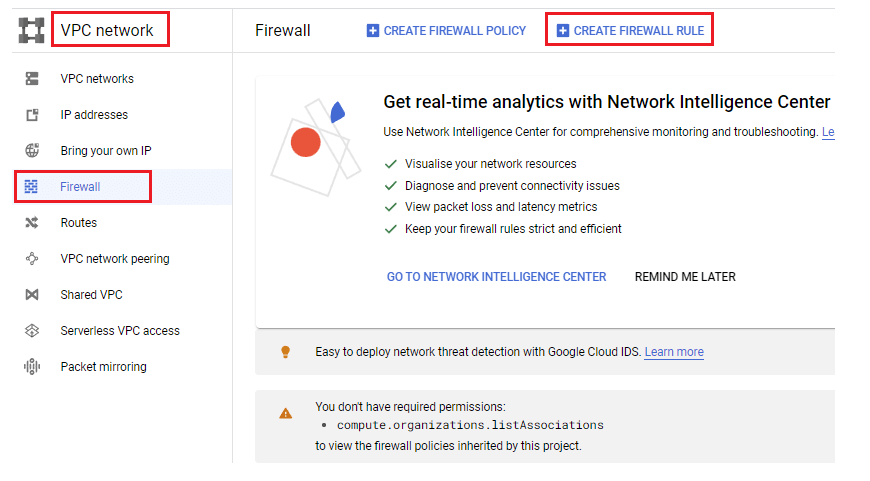The width and height of the screenshot is (870, 481).
Task: Open the Shared VPC page
Action: click(91, 295)
